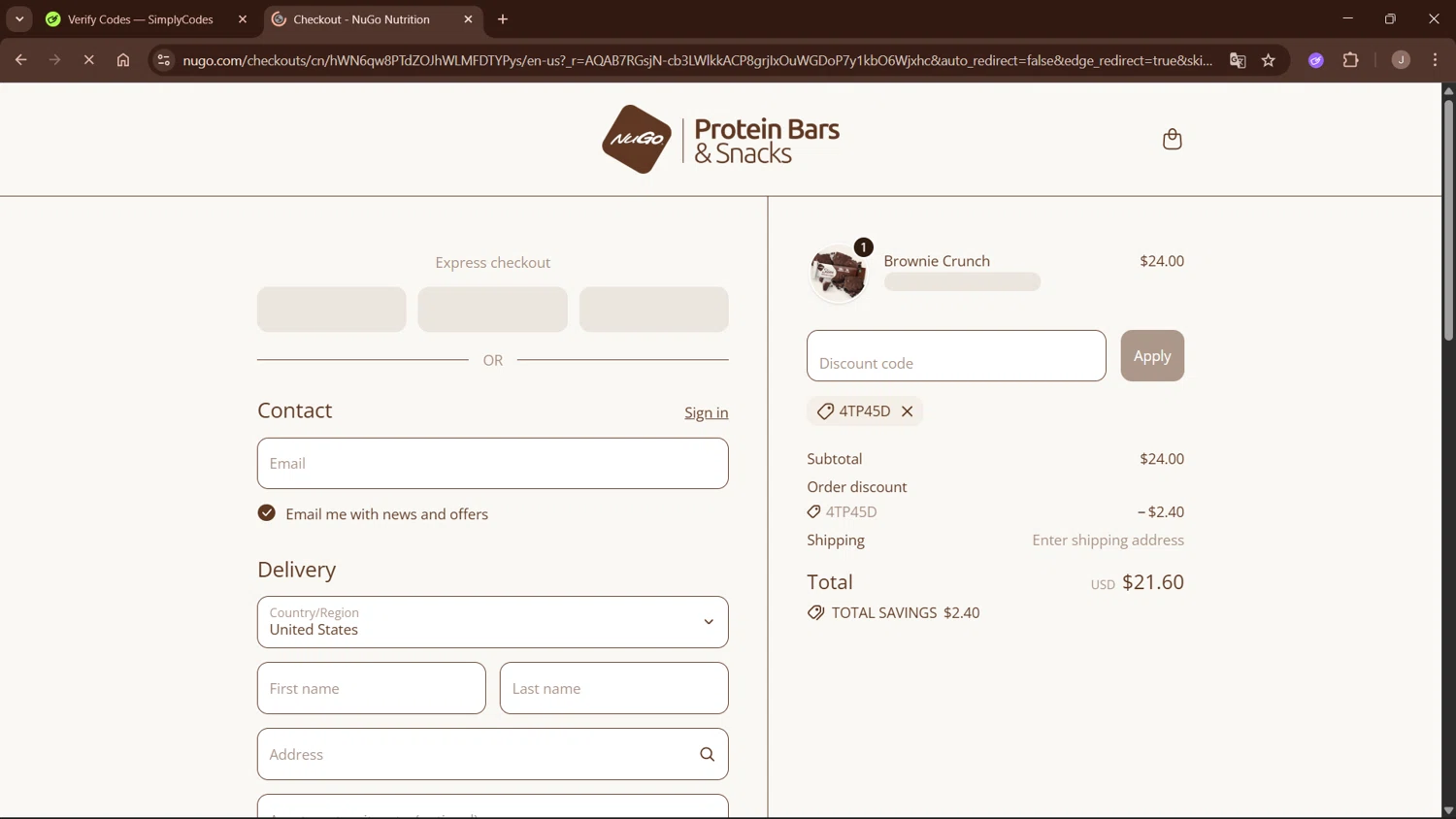View site information icon in address bar

[164, 60]
